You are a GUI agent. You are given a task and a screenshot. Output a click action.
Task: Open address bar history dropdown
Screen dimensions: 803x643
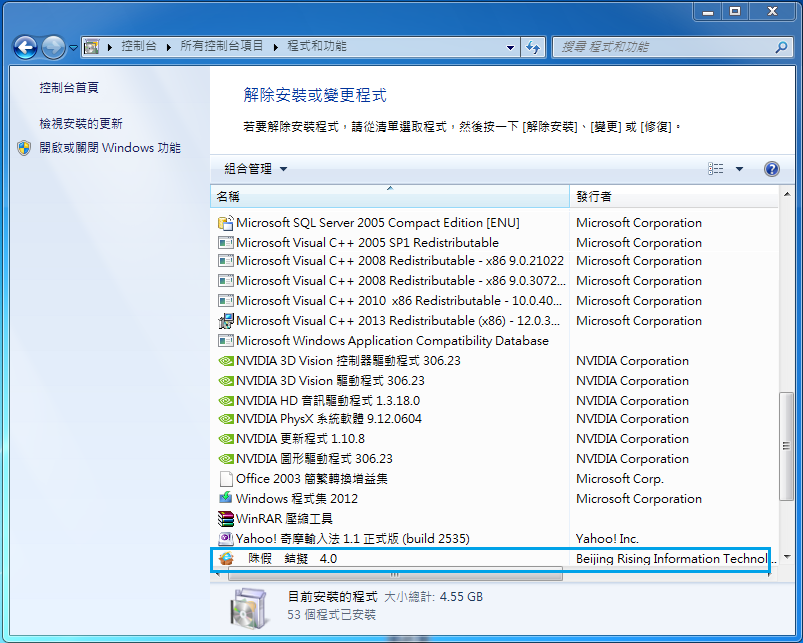tap(510, 48)
